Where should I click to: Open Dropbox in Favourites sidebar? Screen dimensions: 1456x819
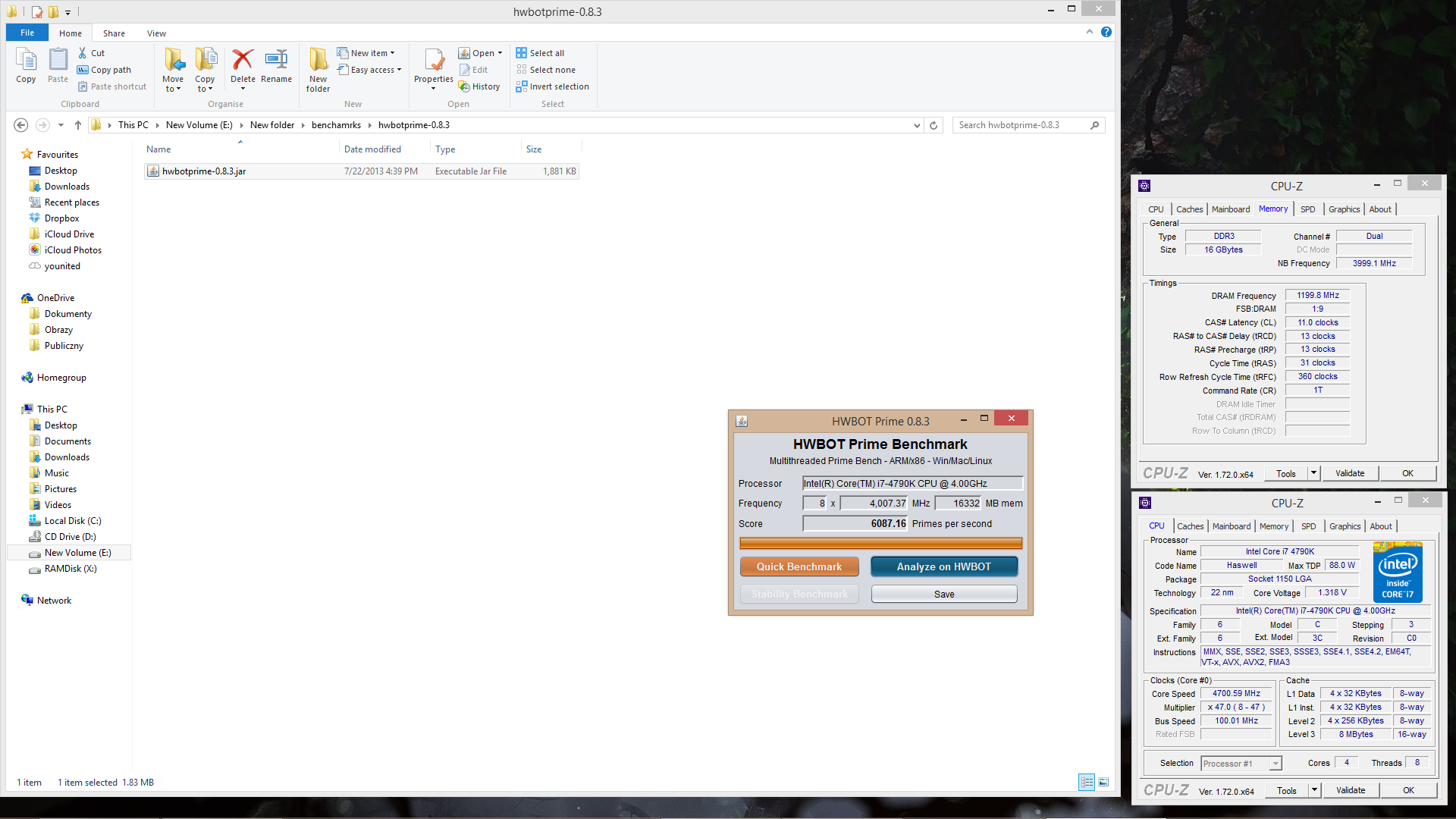coord(61,218)
